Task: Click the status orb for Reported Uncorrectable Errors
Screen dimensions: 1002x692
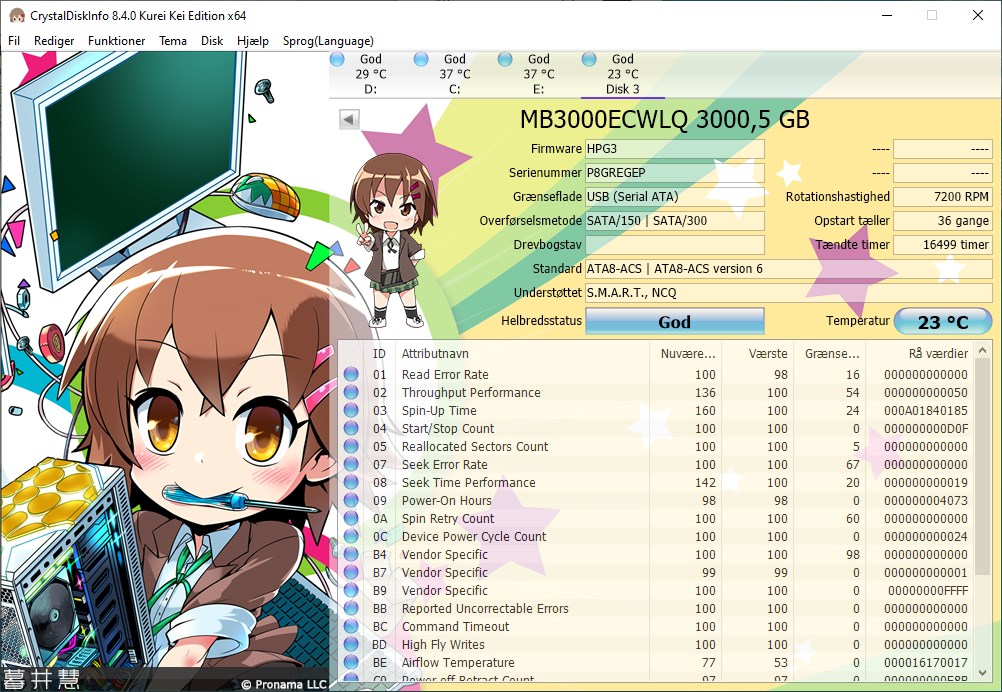Action: tap(351, 608)
